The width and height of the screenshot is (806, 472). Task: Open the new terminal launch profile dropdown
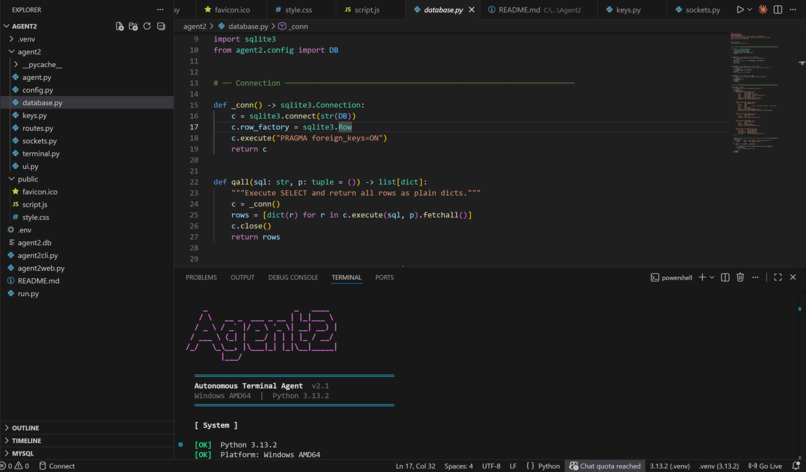(x=712, y=278)
